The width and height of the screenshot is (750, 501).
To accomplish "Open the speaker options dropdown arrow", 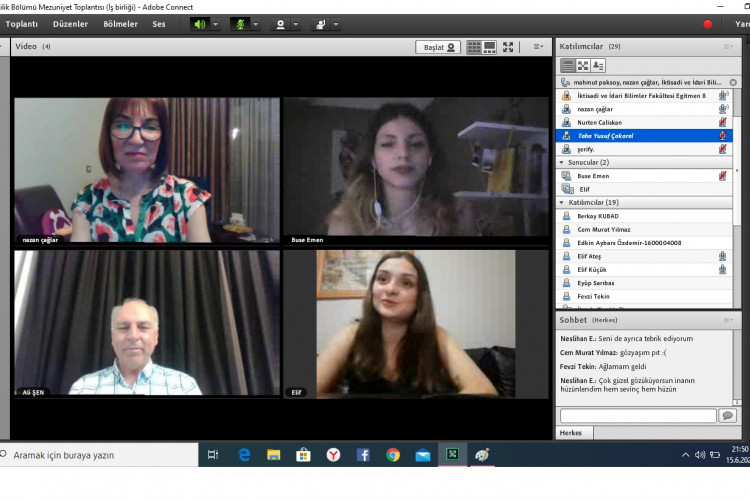I will (x=215, y=24).
